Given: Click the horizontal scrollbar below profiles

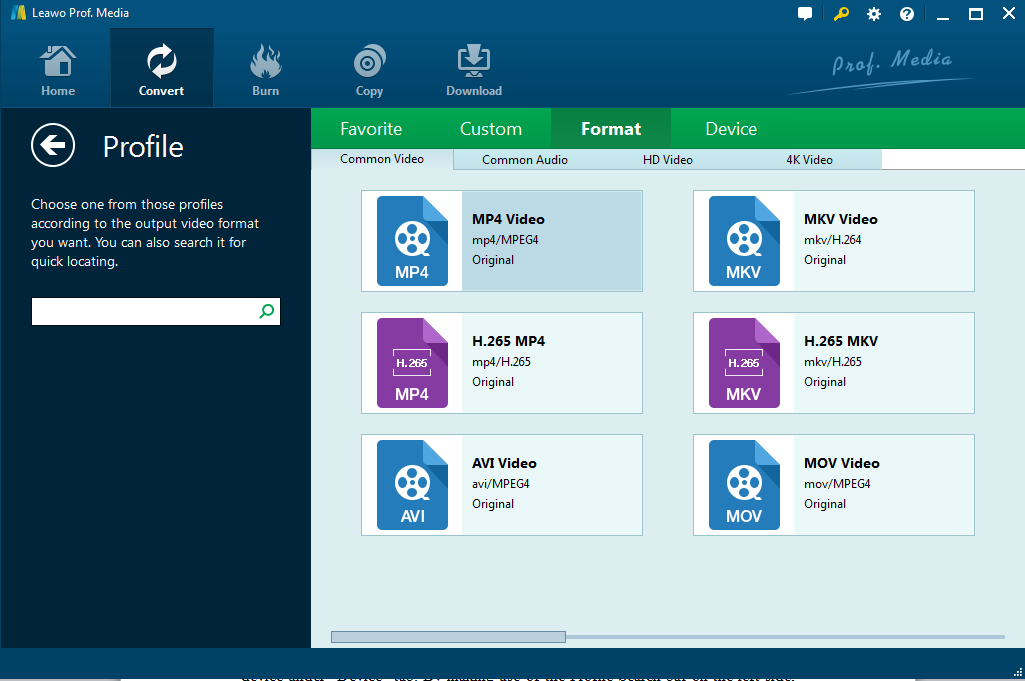Looking at the screenshot, I should [448, 637].
